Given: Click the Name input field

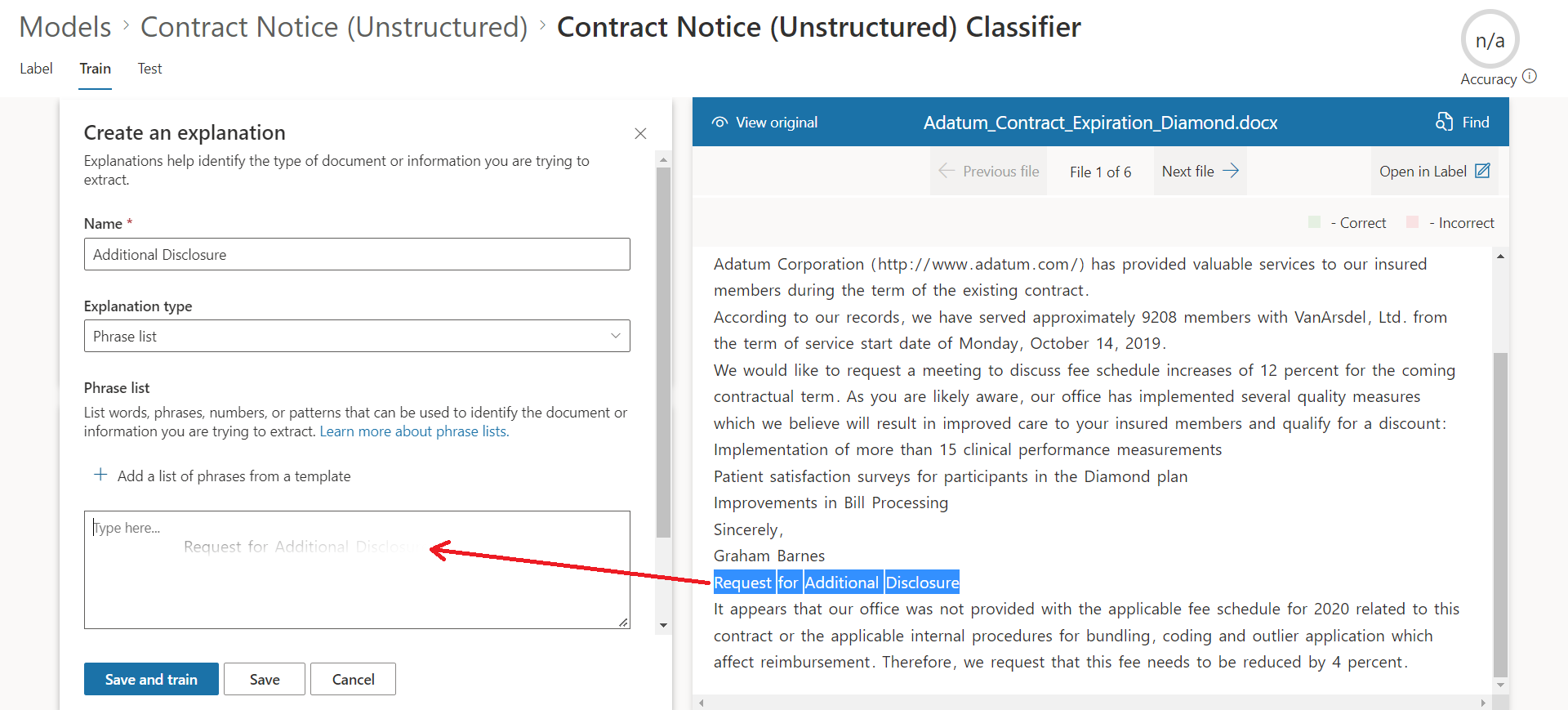Looking at the screenshot, I should point(357,254).
